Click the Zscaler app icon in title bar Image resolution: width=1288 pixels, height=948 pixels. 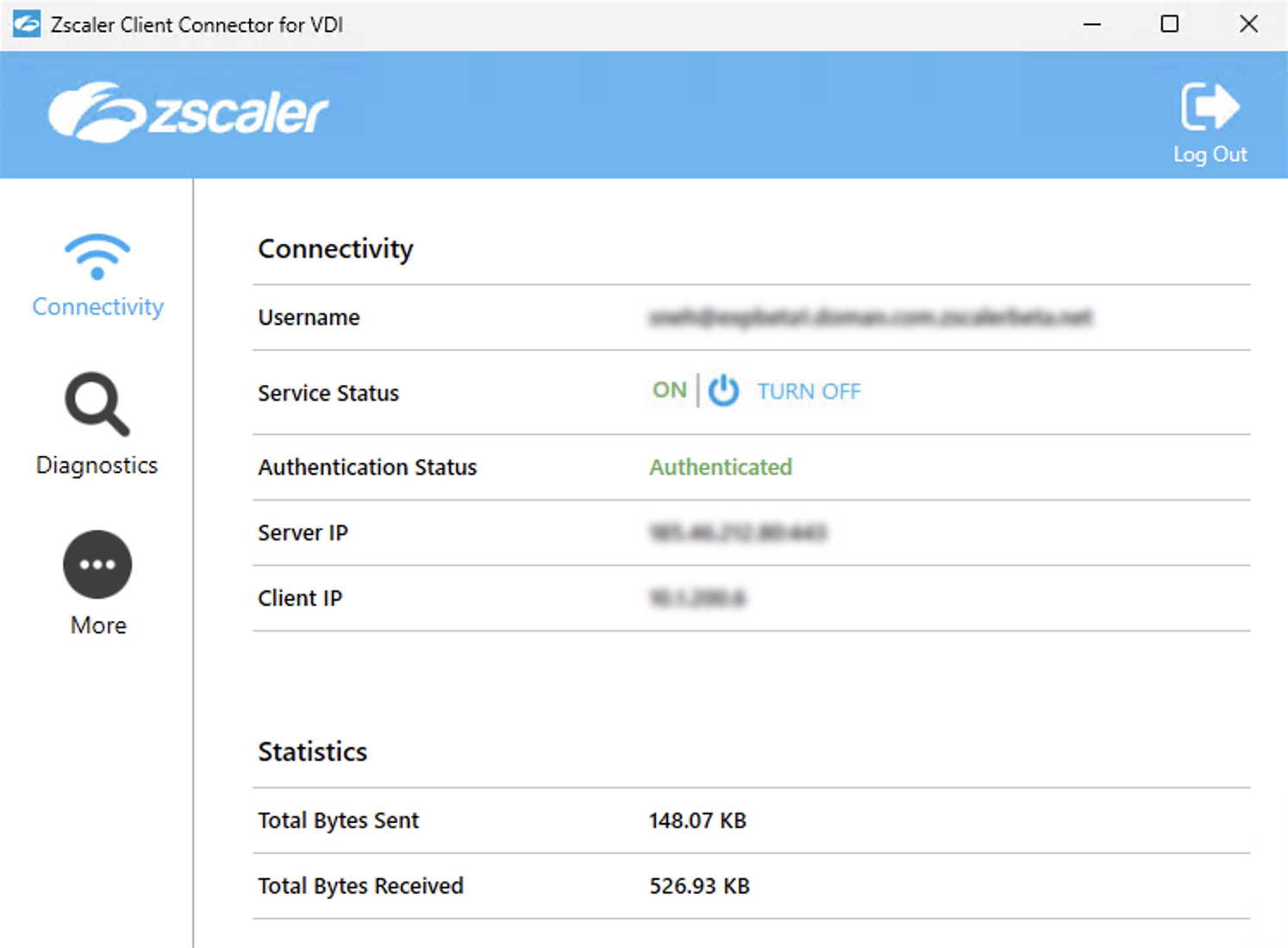[27, 24]
